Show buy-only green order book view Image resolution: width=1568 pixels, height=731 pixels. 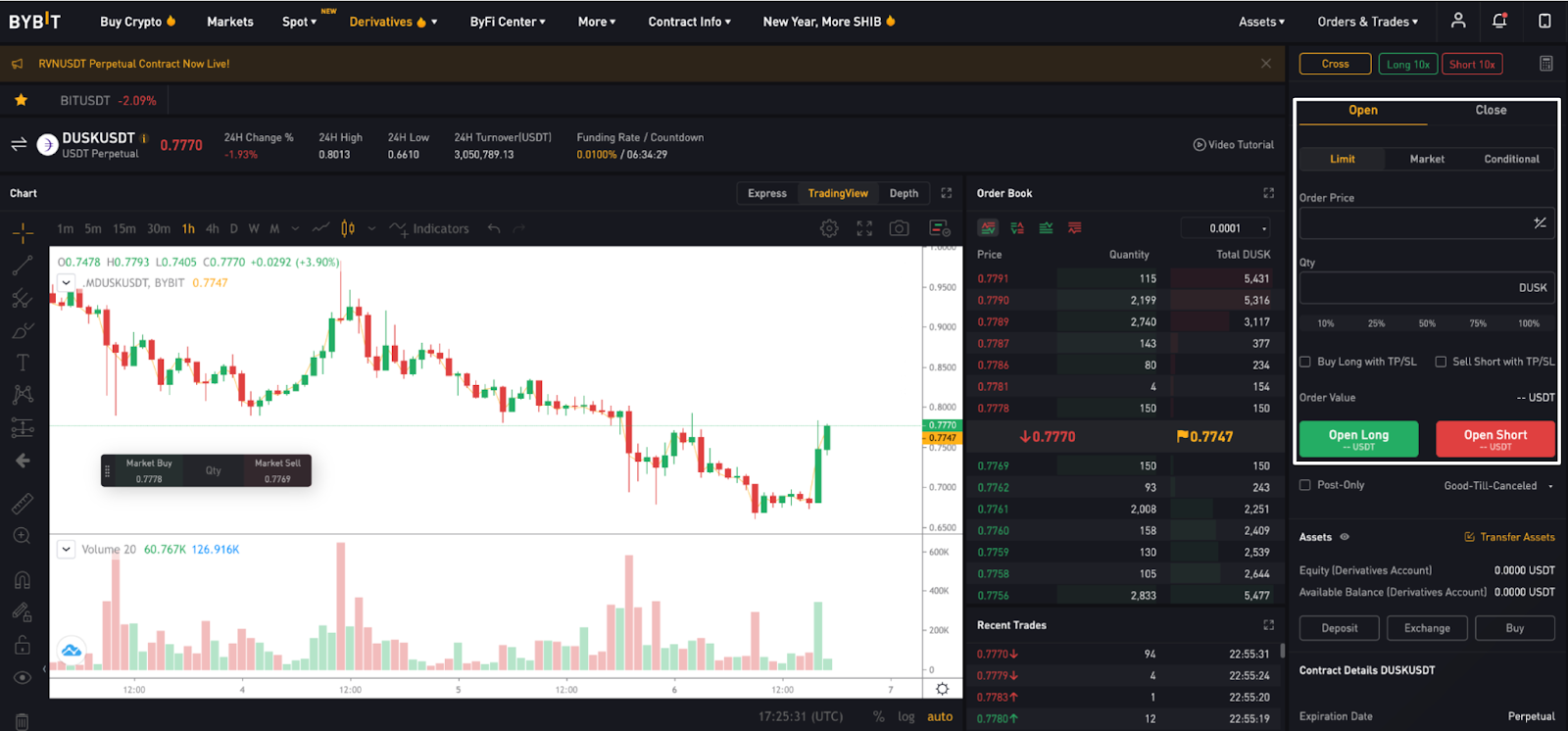pos(1046,228)
